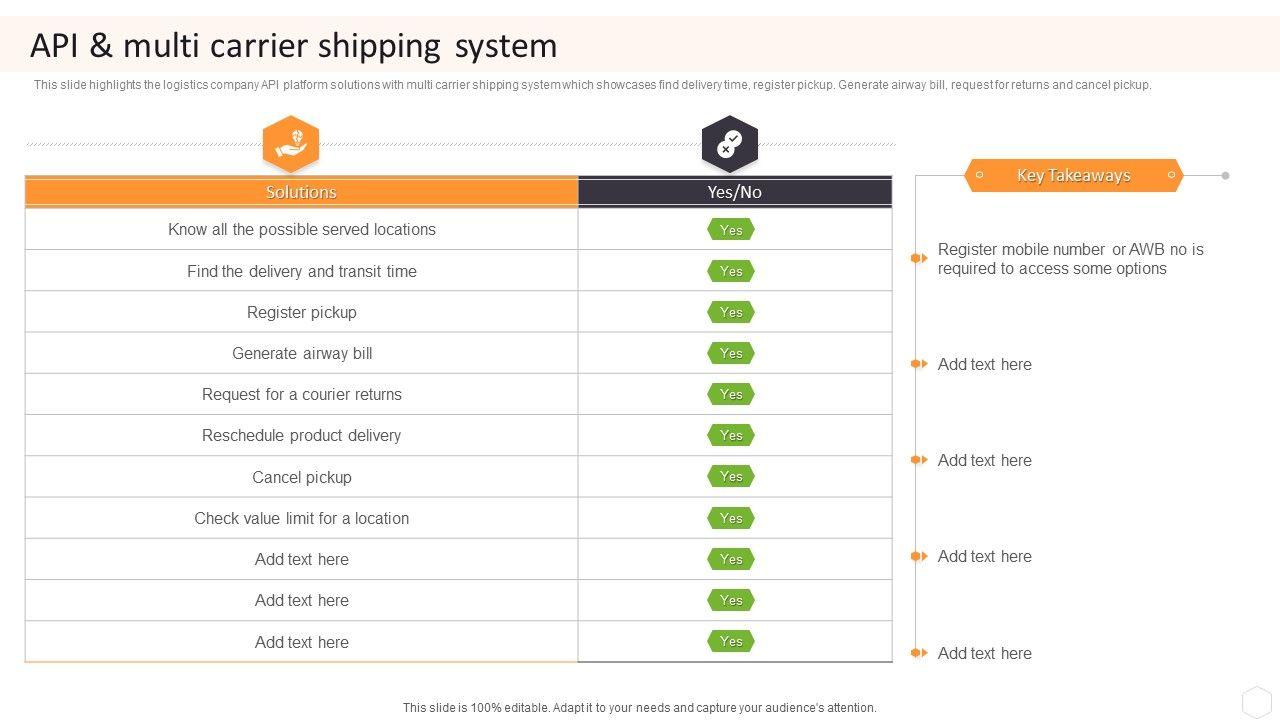The image size is (1280, 720).
Task: Click the Find the delivery and transit time row
Action: pos(301,271)
